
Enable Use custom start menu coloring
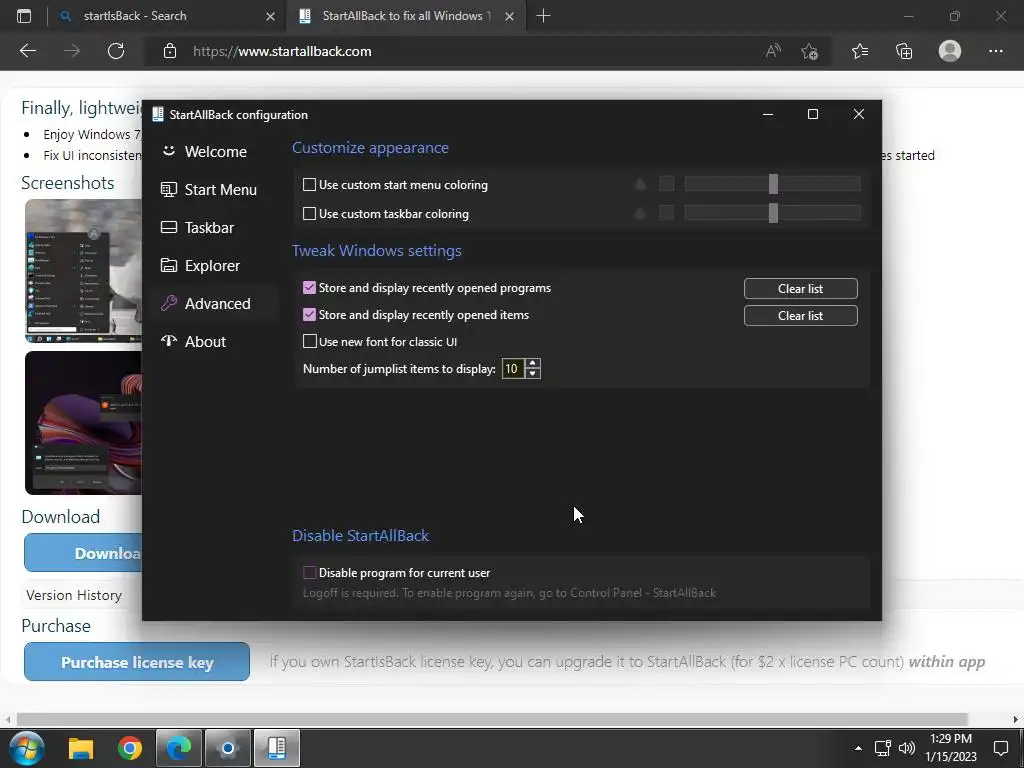(310, 185)
